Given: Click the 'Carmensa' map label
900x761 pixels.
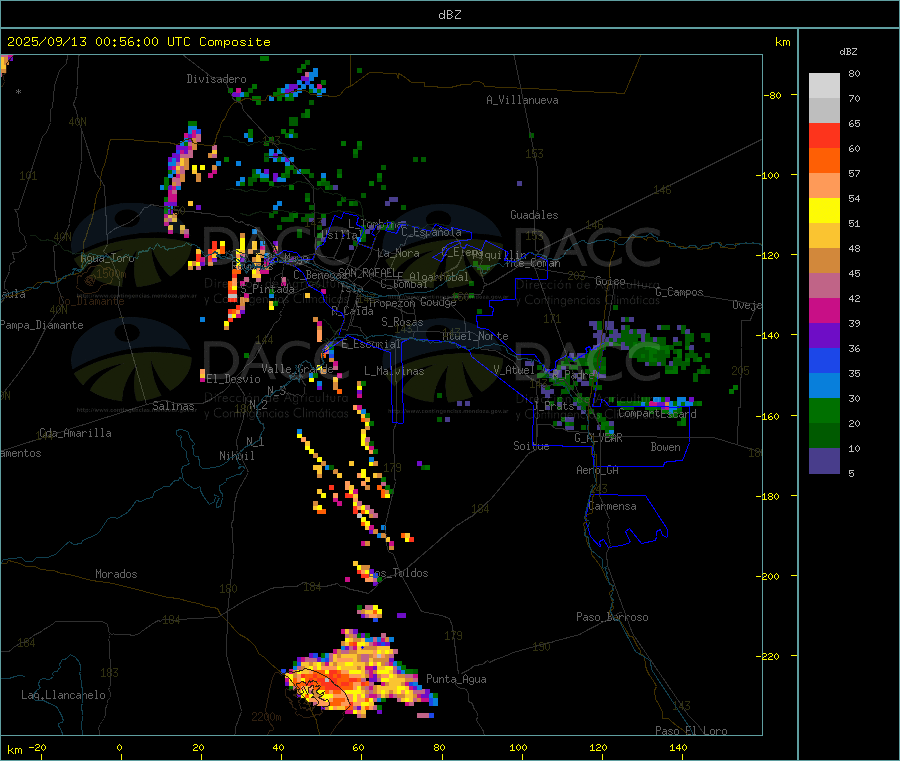Looking at the screenshot, I should coord(612,506).
